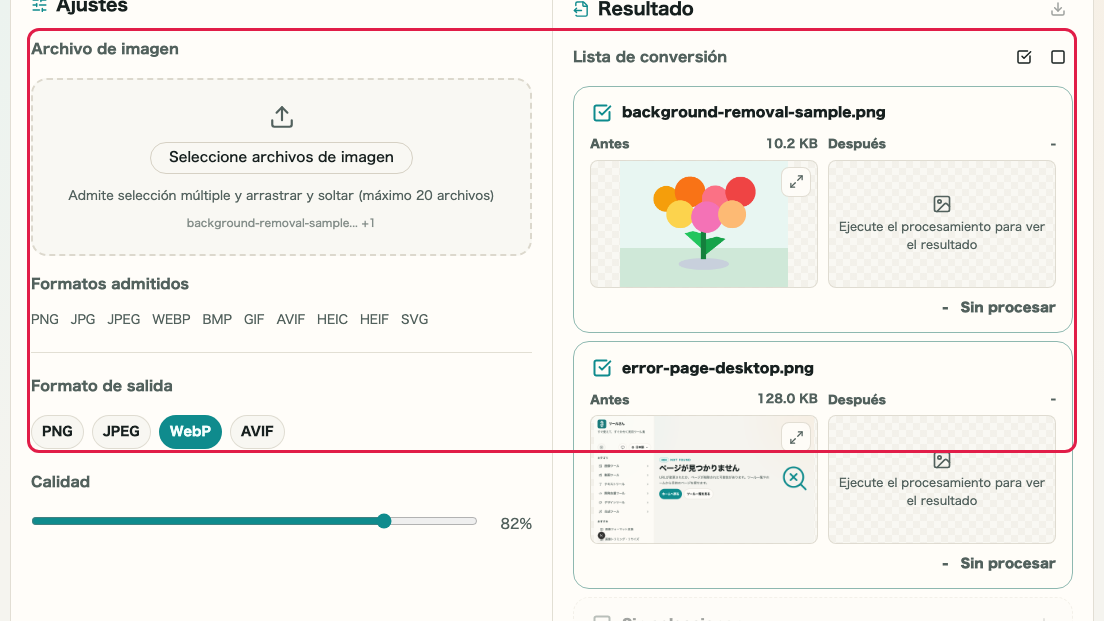
Task: Click the deselect-all empty square icon
Action: tap(1058, 57)
